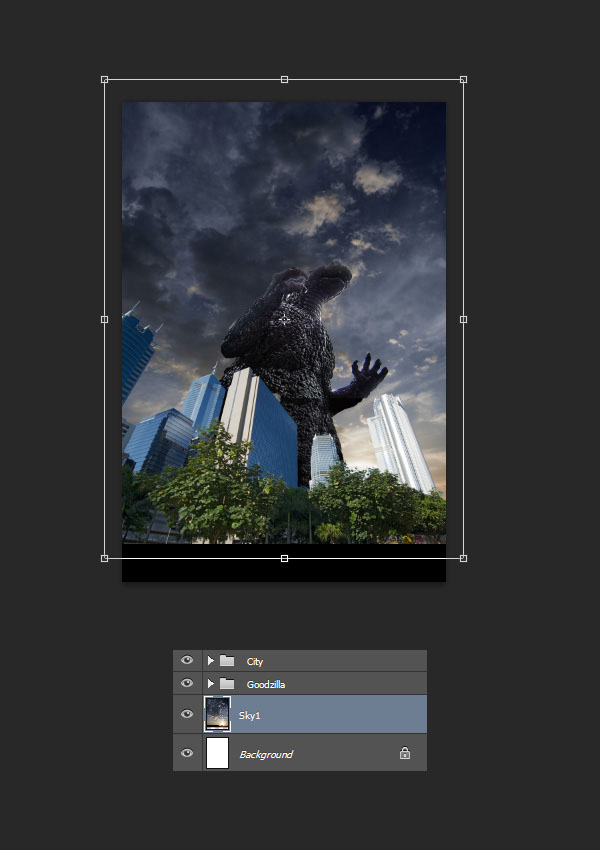
Task: Click the top-center transform handle
Action: coord(284,80)
